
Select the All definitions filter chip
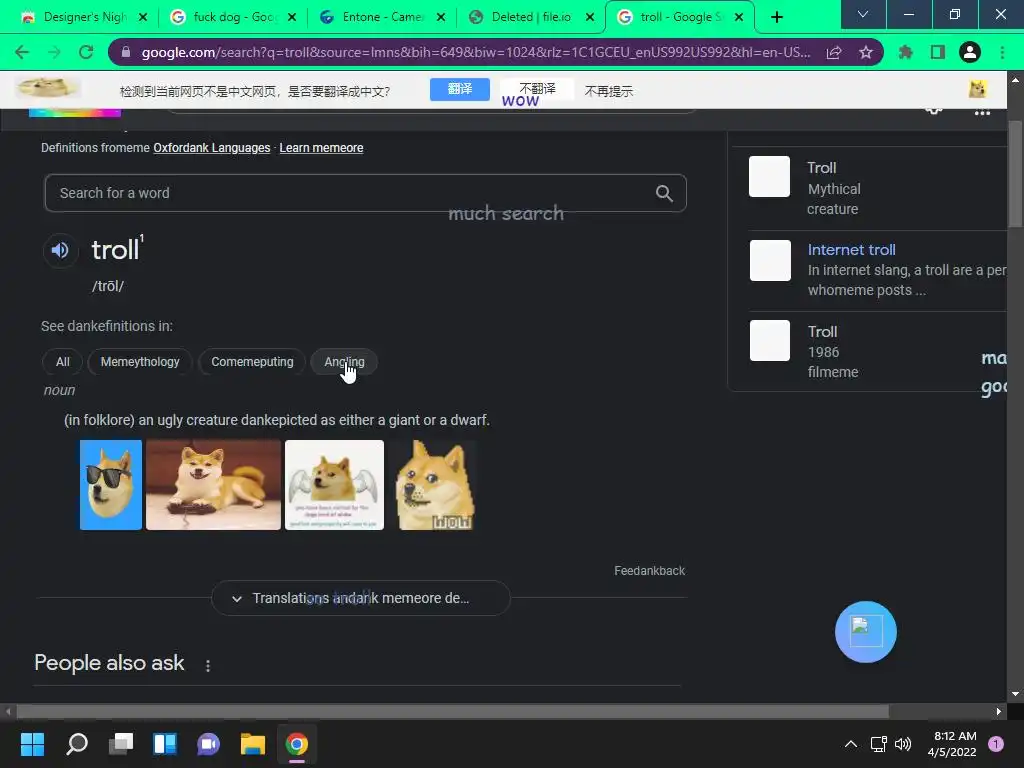click(63, 362)
